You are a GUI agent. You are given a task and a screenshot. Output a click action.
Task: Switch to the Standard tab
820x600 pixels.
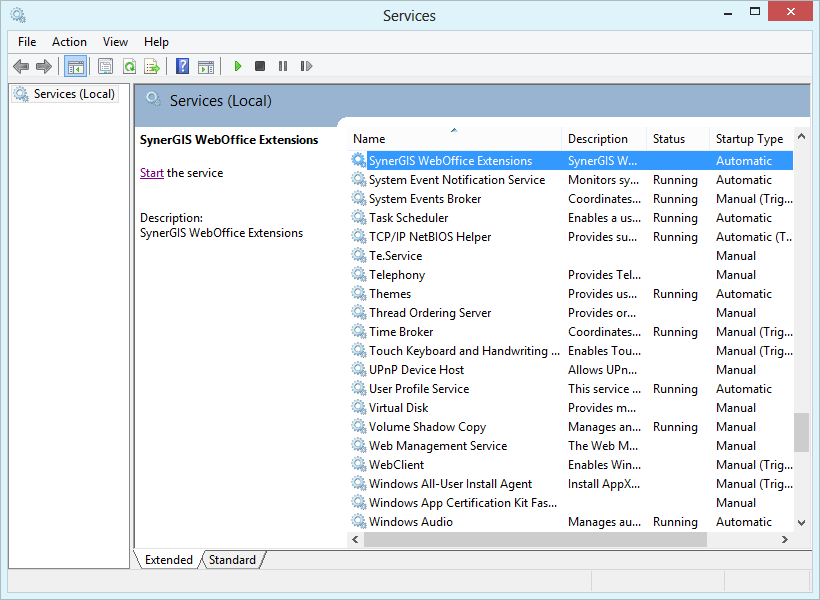tap(231, 560)
